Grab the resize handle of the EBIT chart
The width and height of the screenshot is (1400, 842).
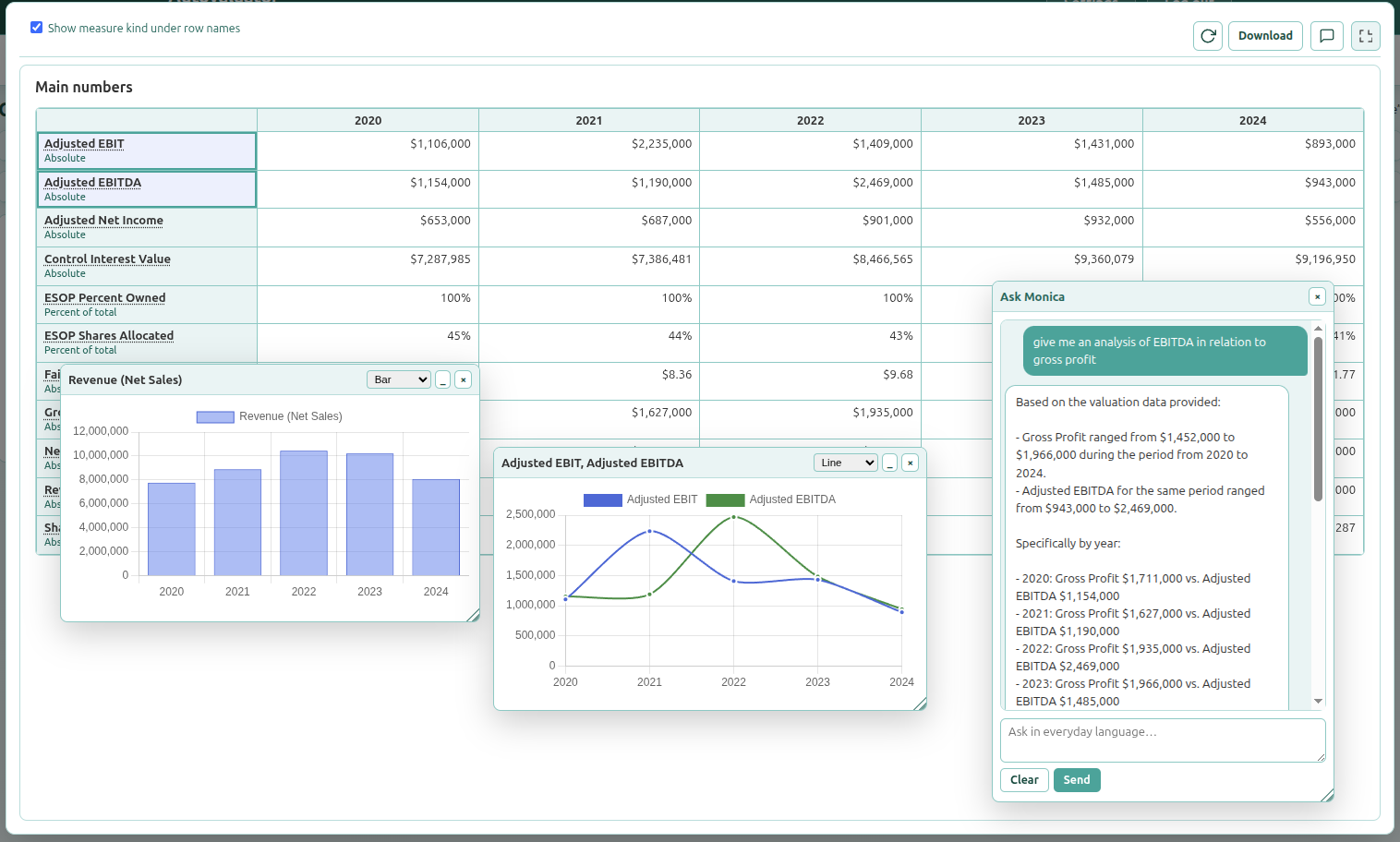click(x=921, y=704)
